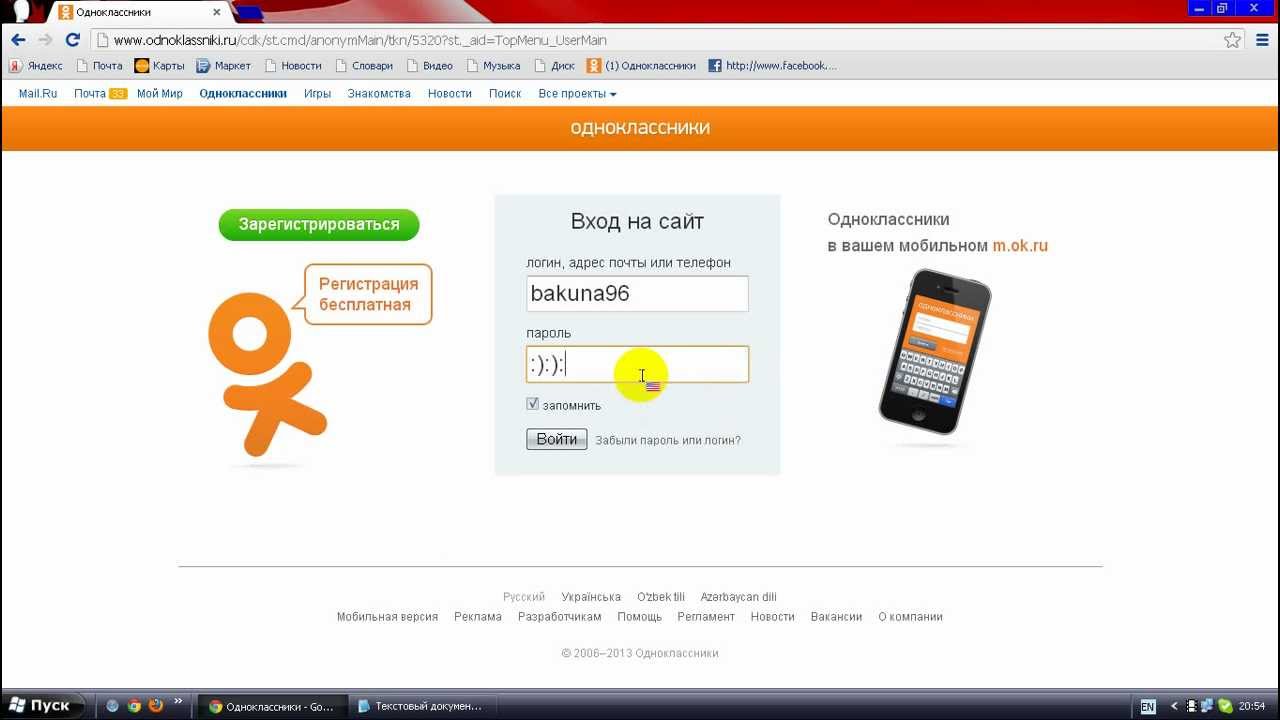Click the first quick launch globe icon
Image resolution: width=1280 pixels, height=720 pixels.
click(112, 706)
